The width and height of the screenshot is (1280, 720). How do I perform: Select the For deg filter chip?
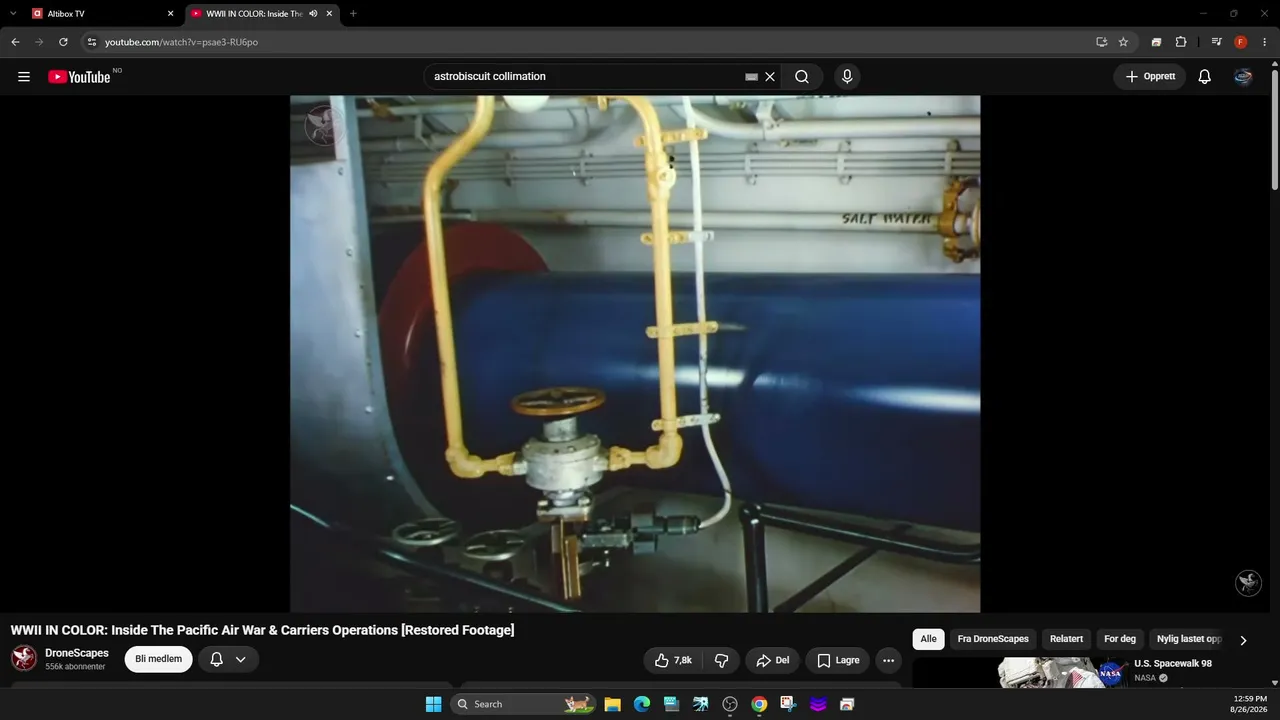(x=1120, y=639)
